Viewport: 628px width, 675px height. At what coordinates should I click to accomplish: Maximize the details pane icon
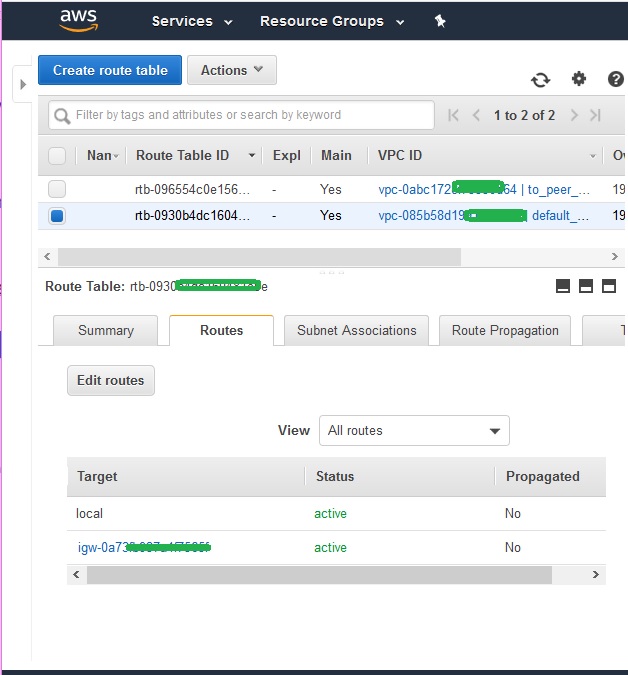coord(609,286)
